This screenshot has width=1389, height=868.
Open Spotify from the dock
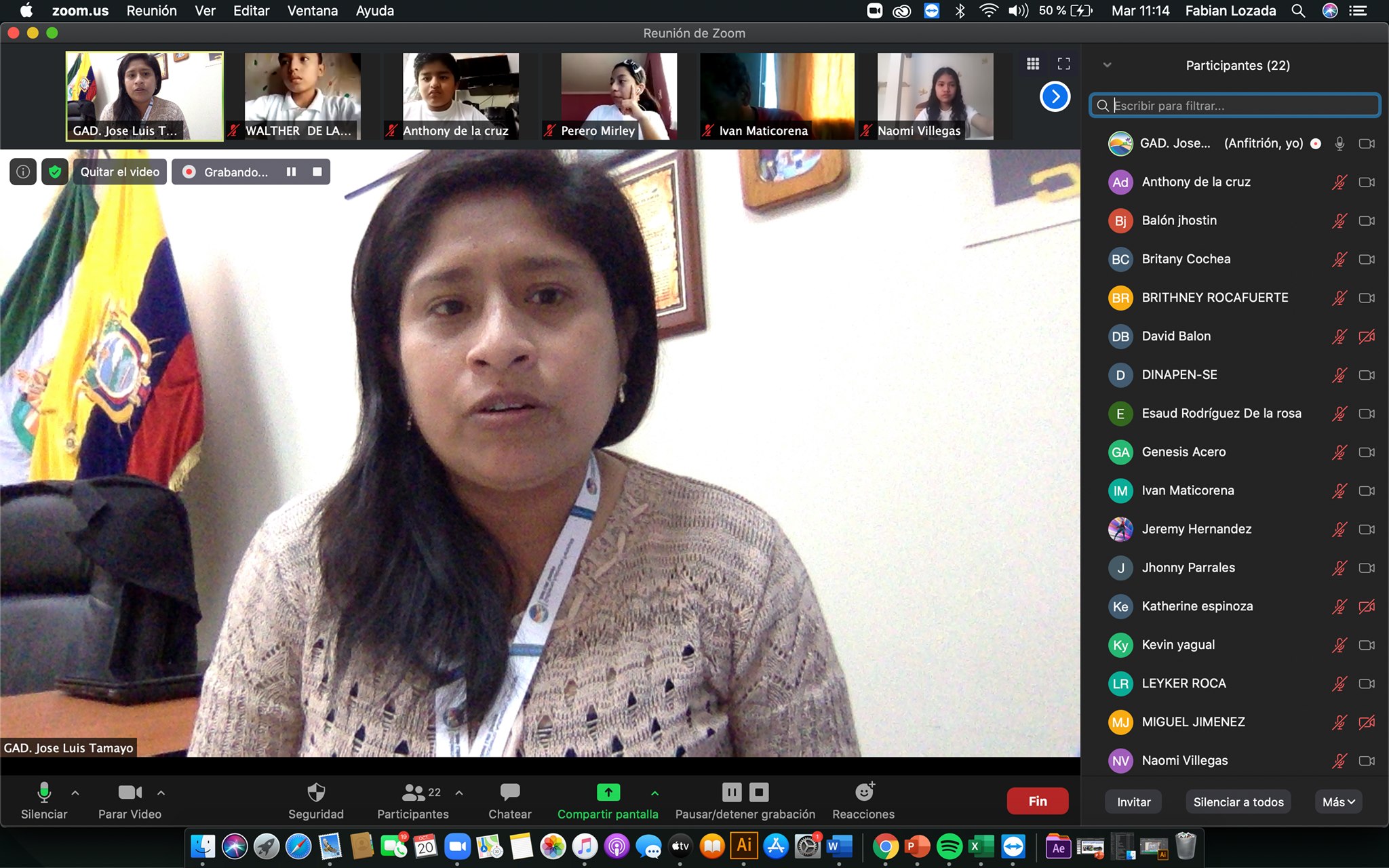point(950,846)
